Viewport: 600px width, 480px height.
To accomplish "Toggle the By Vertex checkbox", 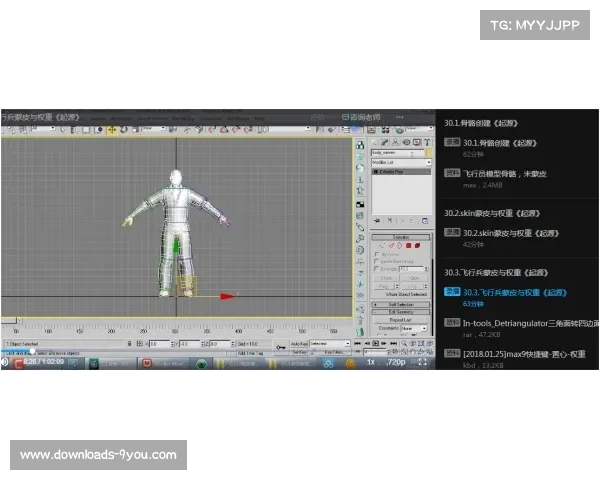I will [376, 254].
